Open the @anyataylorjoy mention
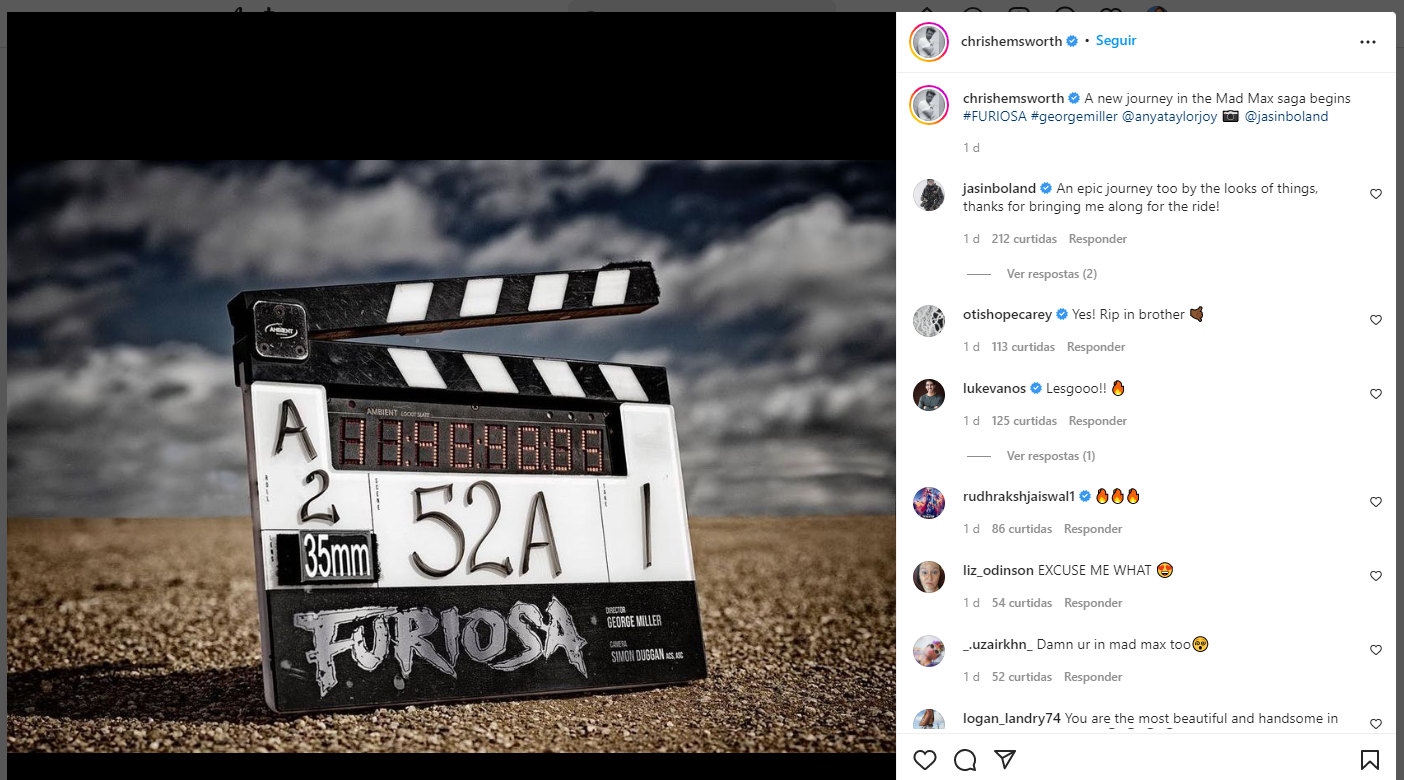This screenshot has height=780, width=1404. [1169, 116]
